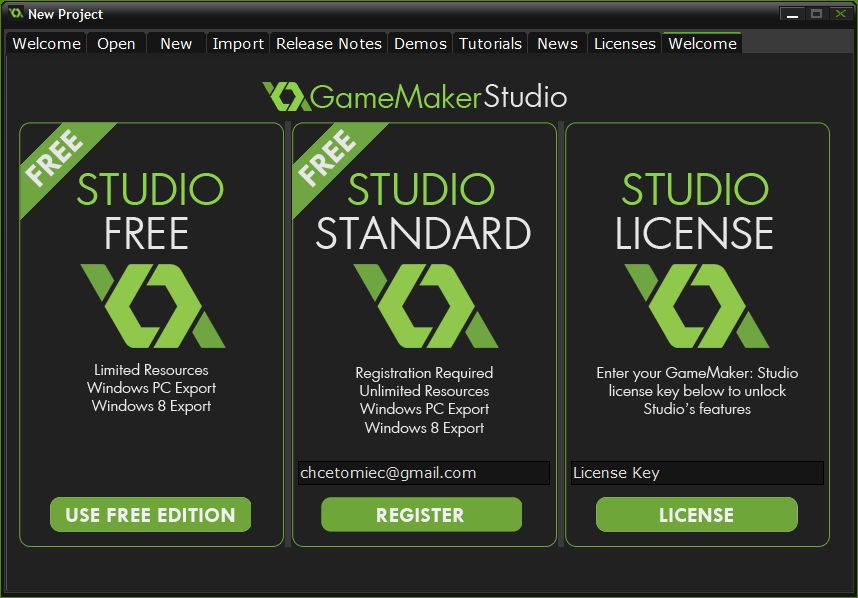
Task: Switch to the Licenses tab
Action: click(x=625, y=44)
